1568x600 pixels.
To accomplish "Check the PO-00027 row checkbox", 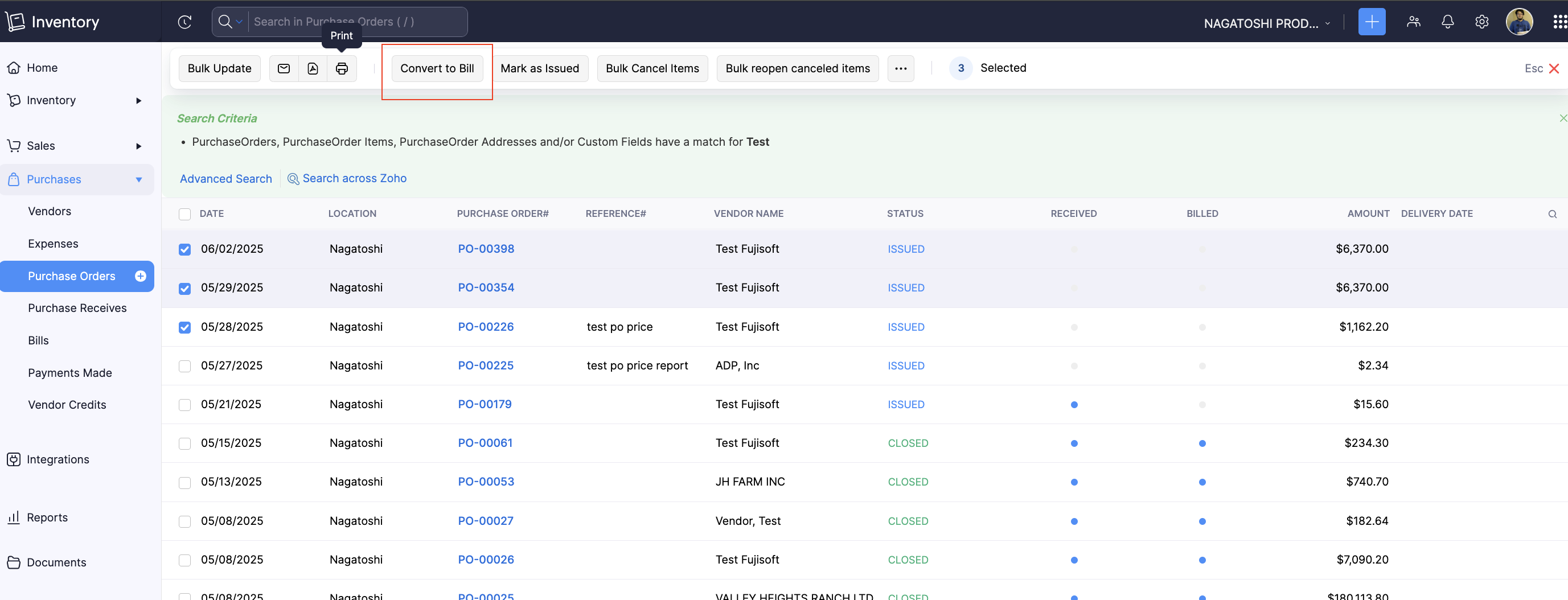I will pyautogui.click(x=184, y=521).
